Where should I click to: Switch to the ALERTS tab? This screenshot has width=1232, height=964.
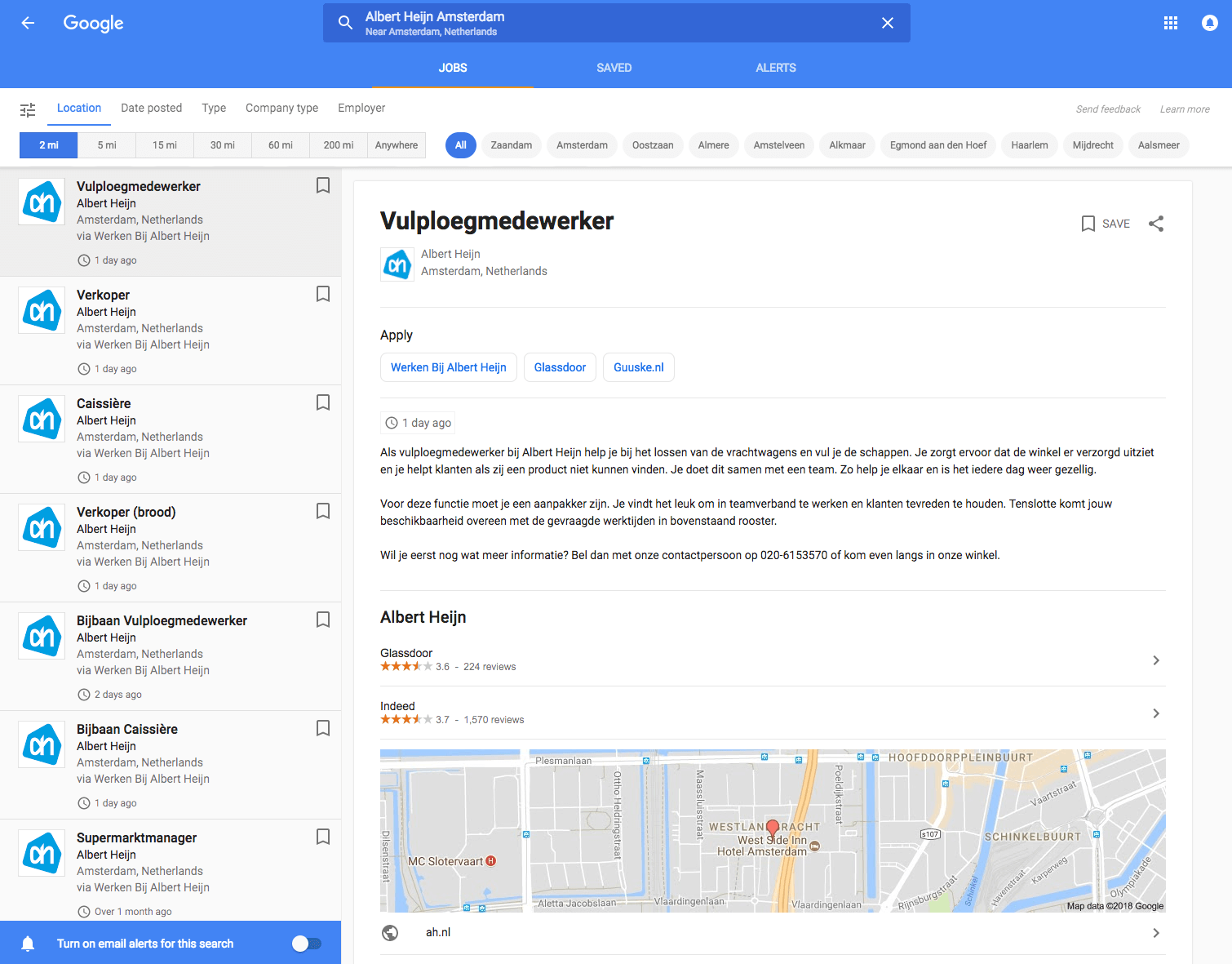[x=776, y=68]
